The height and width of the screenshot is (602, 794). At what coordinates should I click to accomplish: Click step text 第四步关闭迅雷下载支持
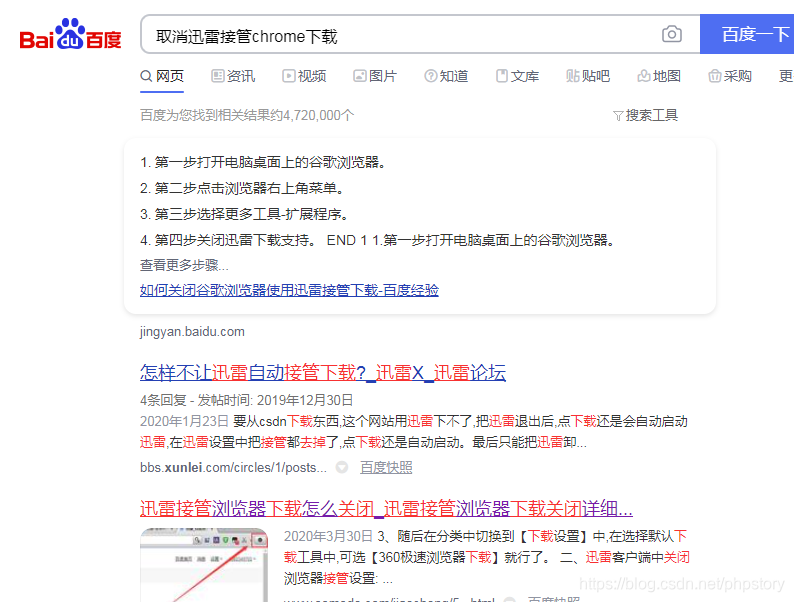coord(235,240)
